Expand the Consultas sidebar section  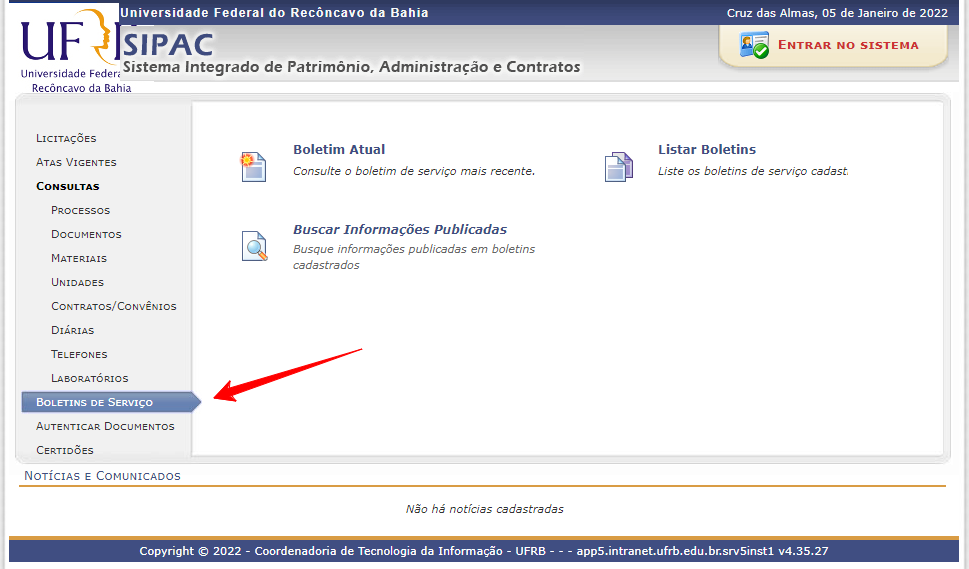[67, 186]
